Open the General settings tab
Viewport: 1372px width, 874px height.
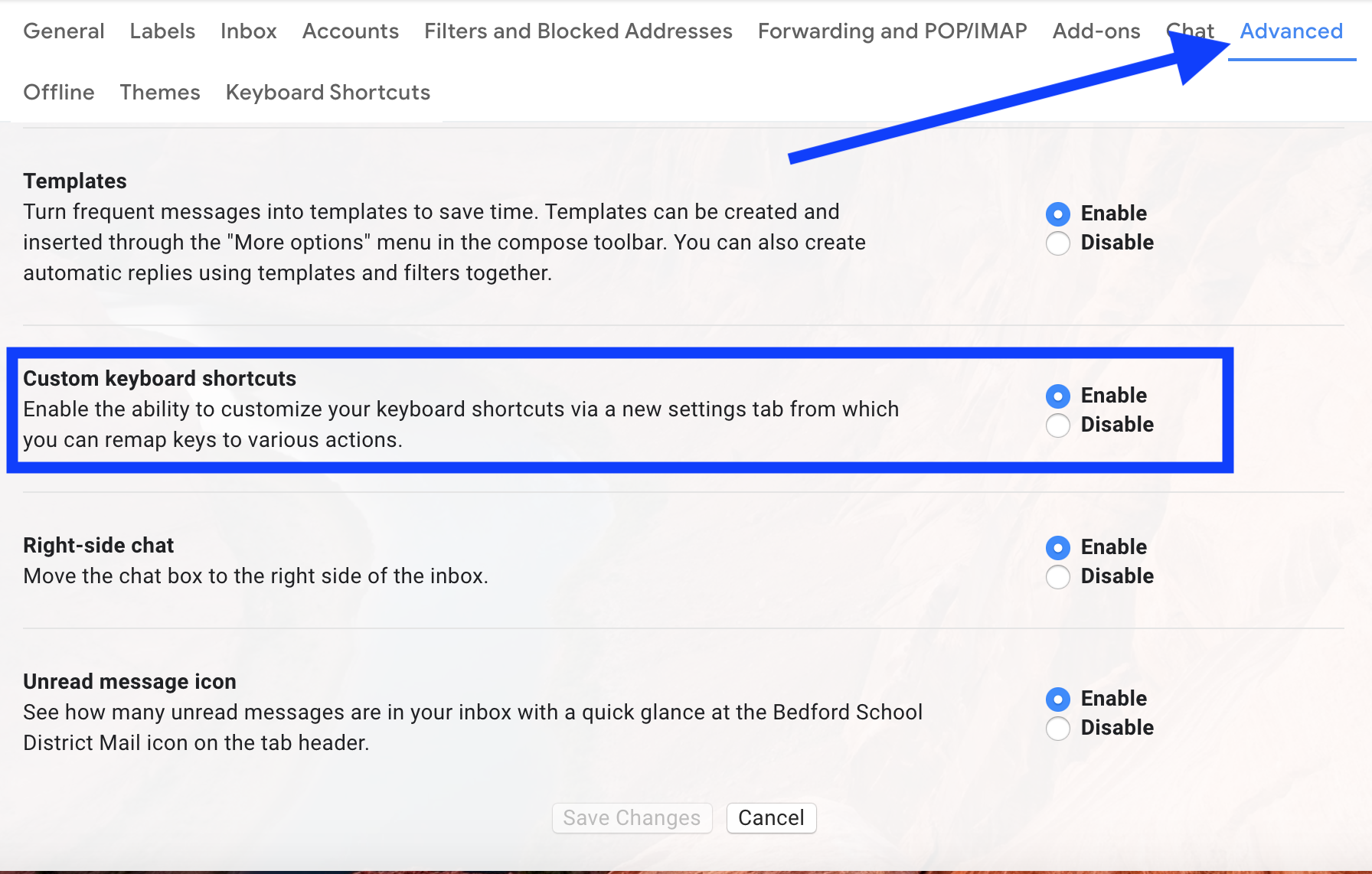pyautogui.click(x=64, y=31)
